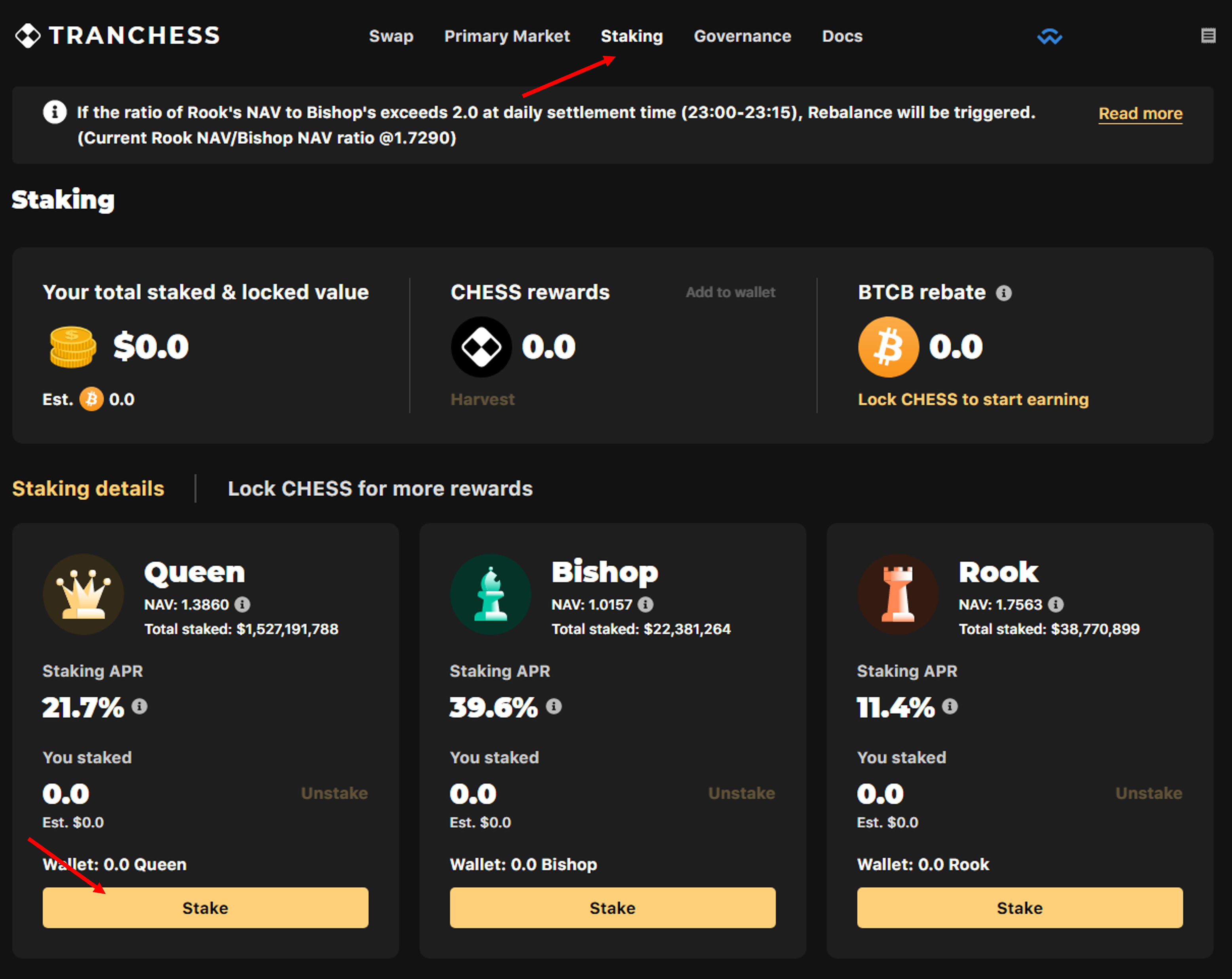The width and height of the screenshot is (1232, 979).
Task: Click Rook NAV info icon
Action: (1056, 604)
